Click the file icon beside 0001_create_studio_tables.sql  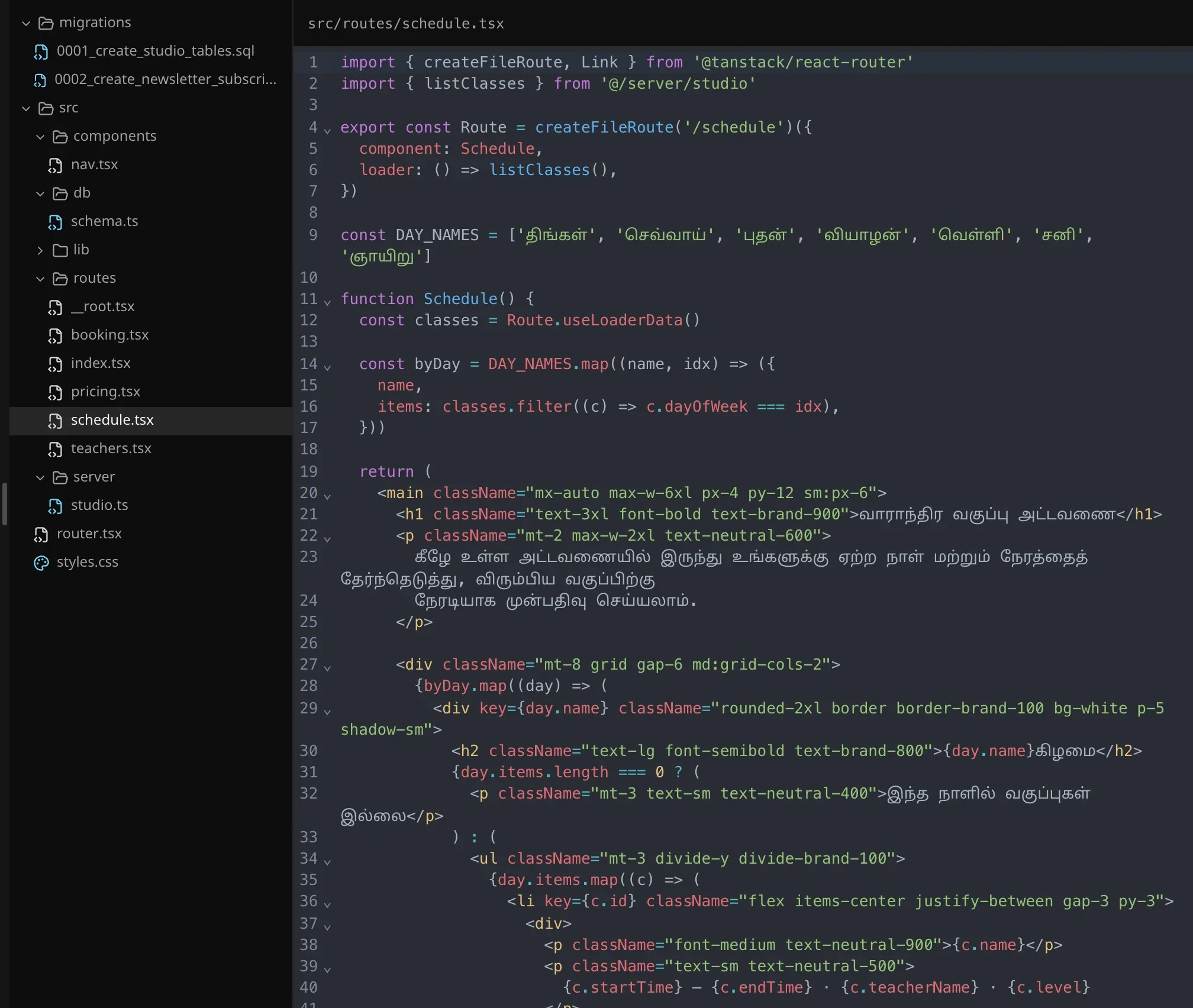pyautogui.click(x=41, y=51)
